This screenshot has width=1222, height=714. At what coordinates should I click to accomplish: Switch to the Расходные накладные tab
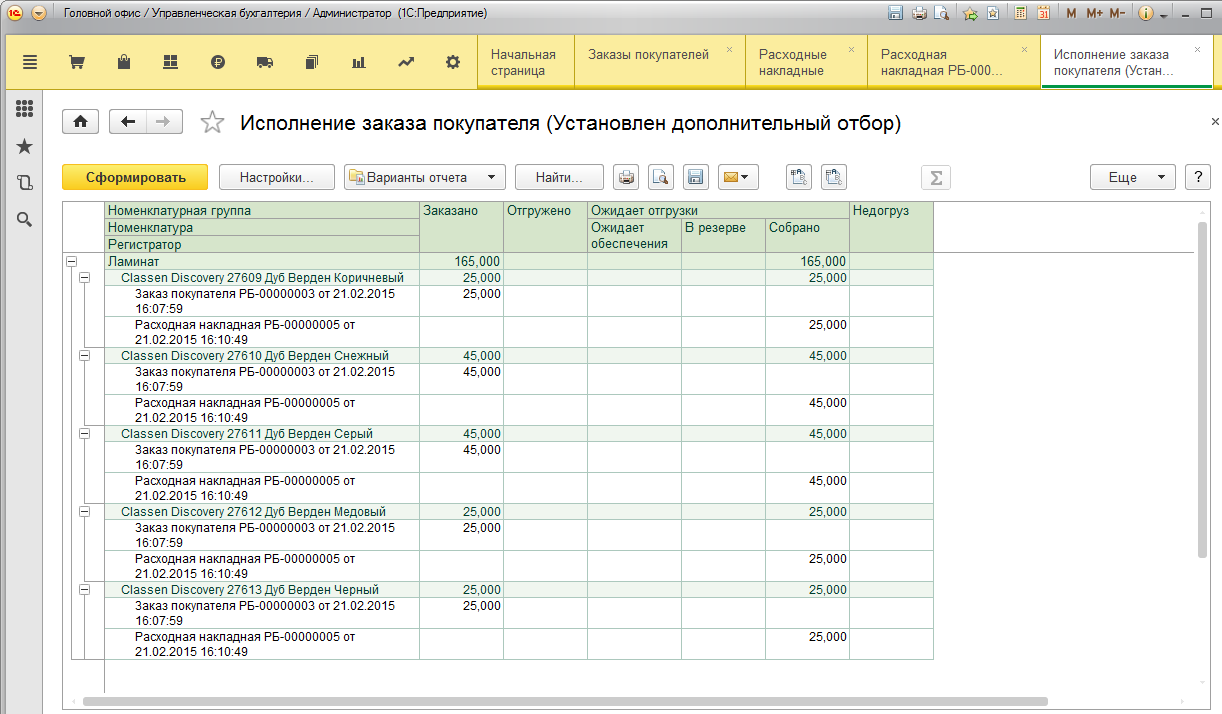click(806, 62)
